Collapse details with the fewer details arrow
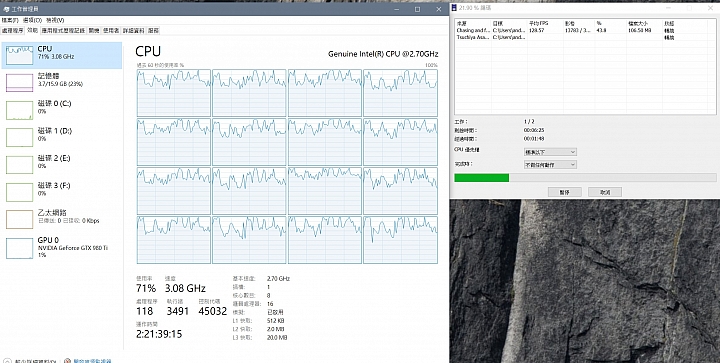Viewport: 720px width, 363px height. pyautogui.click(x=7, y=361)
